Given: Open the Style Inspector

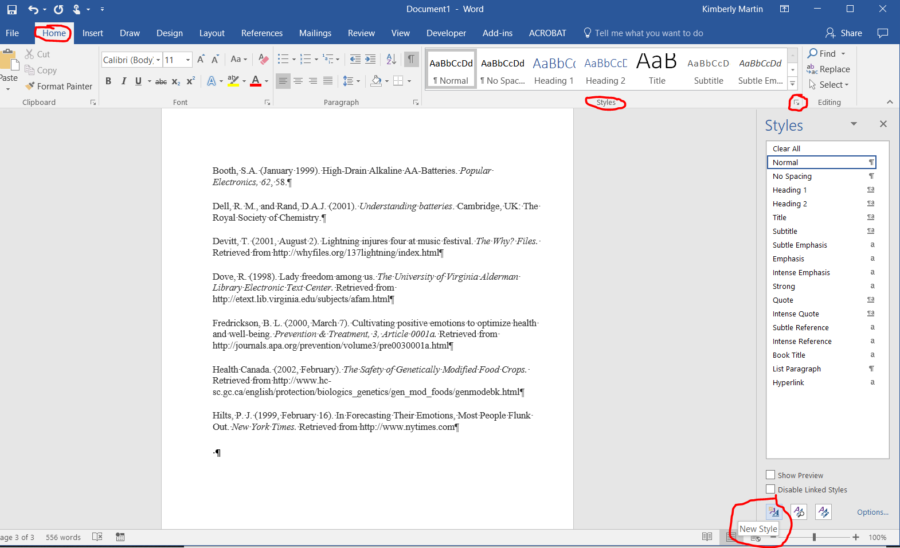Looking at the screenshot, I should coord(799,512).
